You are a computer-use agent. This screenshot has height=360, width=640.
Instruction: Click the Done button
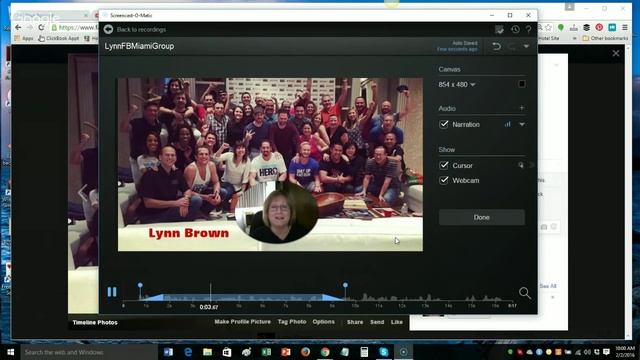tap(482, 217)
